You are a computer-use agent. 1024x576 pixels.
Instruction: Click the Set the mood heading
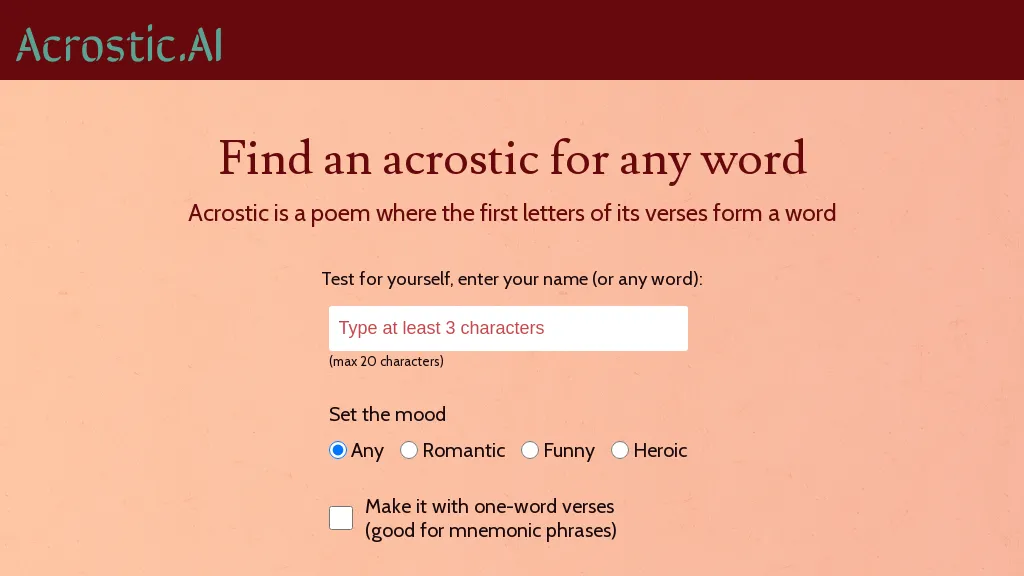click(x=388, y=414)
